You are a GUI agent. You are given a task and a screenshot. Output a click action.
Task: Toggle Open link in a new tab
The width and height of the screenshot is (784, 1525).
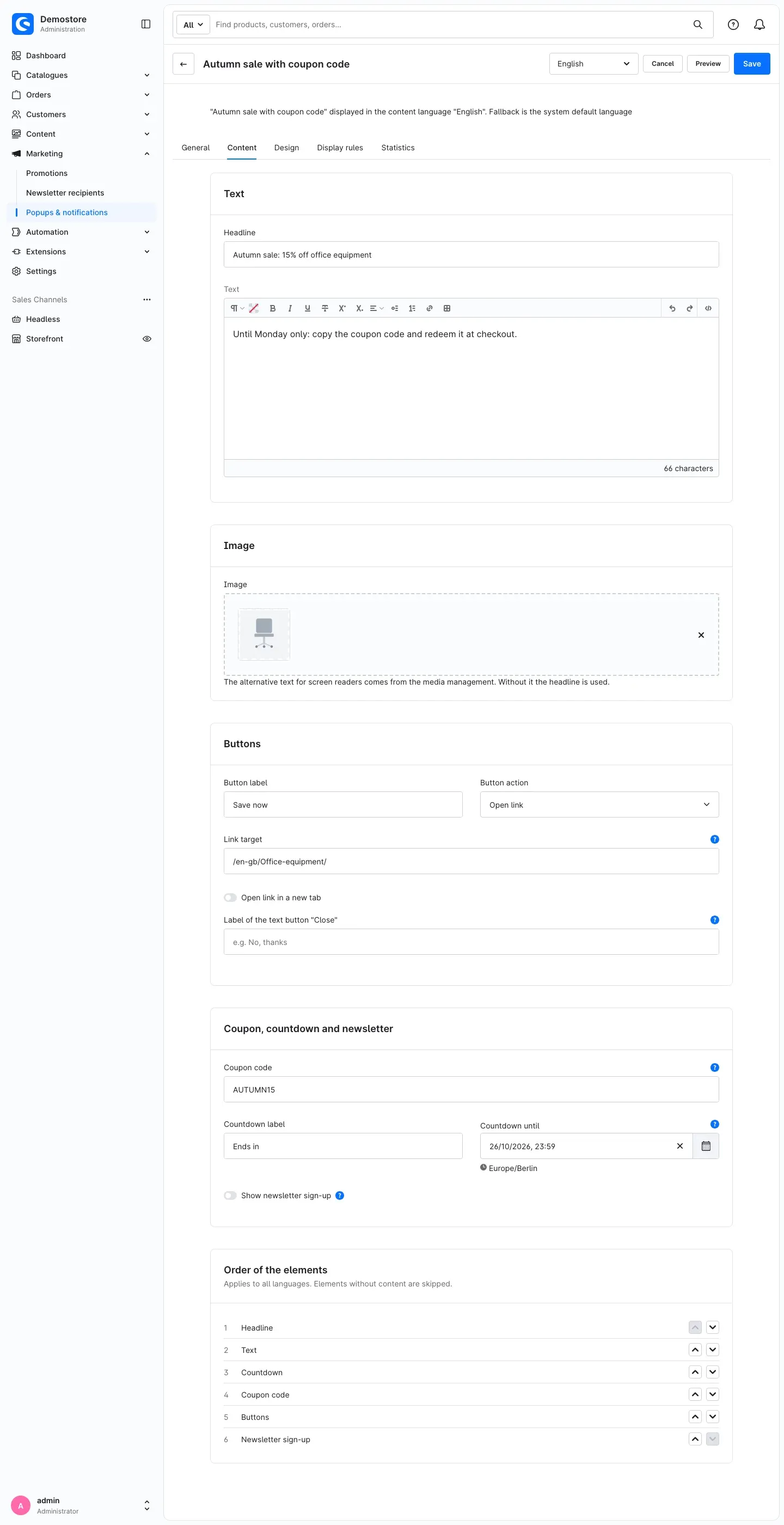coord(230,898)
